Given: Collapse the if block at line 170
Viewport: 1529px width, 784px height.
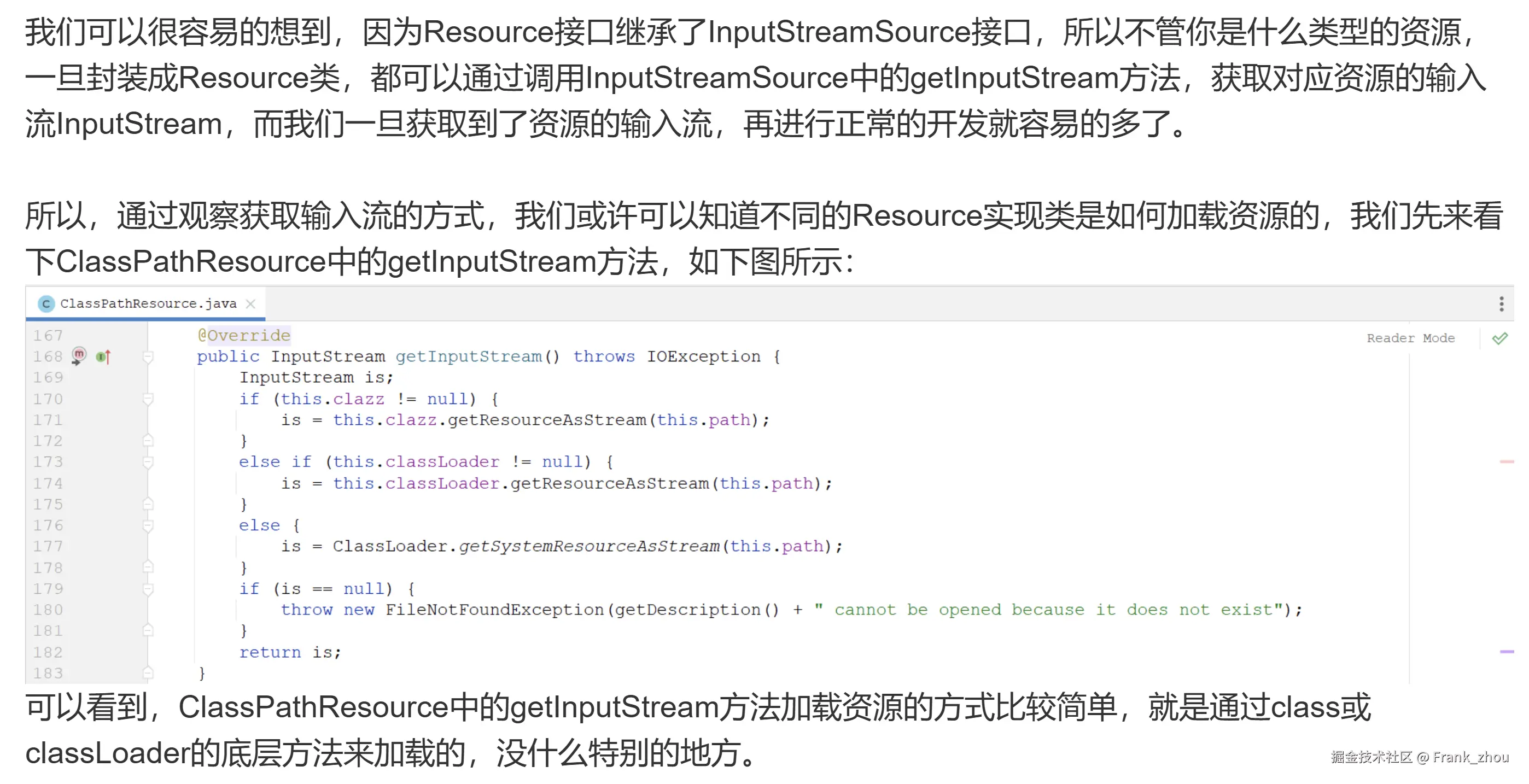Looking at the screenshot, I should [148, 399].
